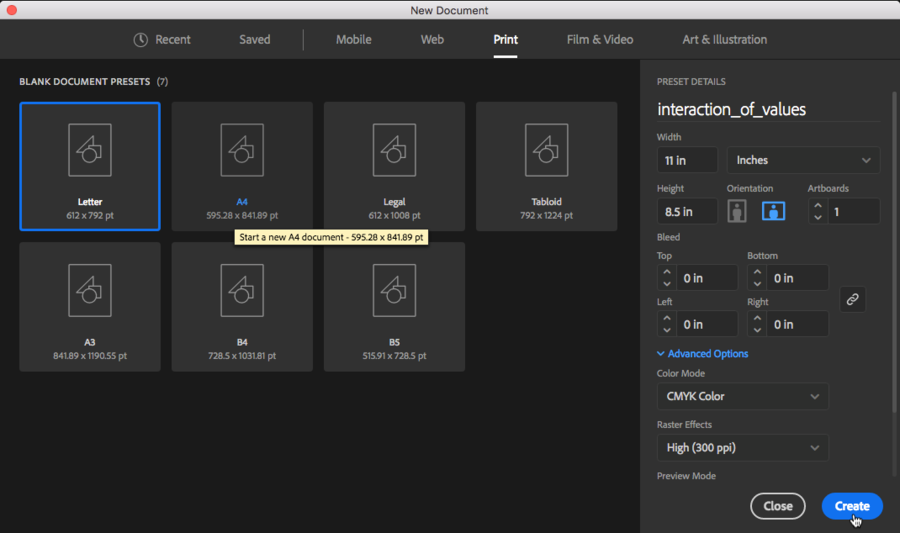Switch to the Art & Illustration tab
This screenshot has height=533, width=900.
724,40
